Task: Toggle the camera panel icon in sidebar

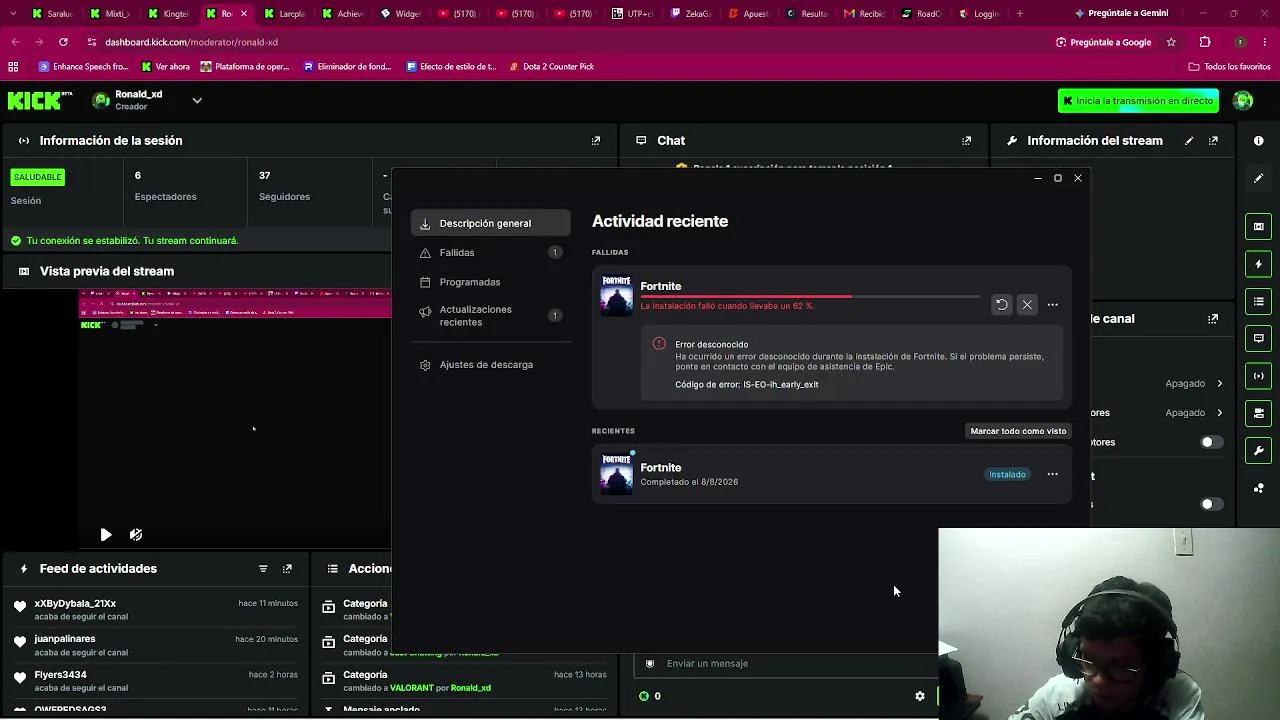Action: [1258, 413]
